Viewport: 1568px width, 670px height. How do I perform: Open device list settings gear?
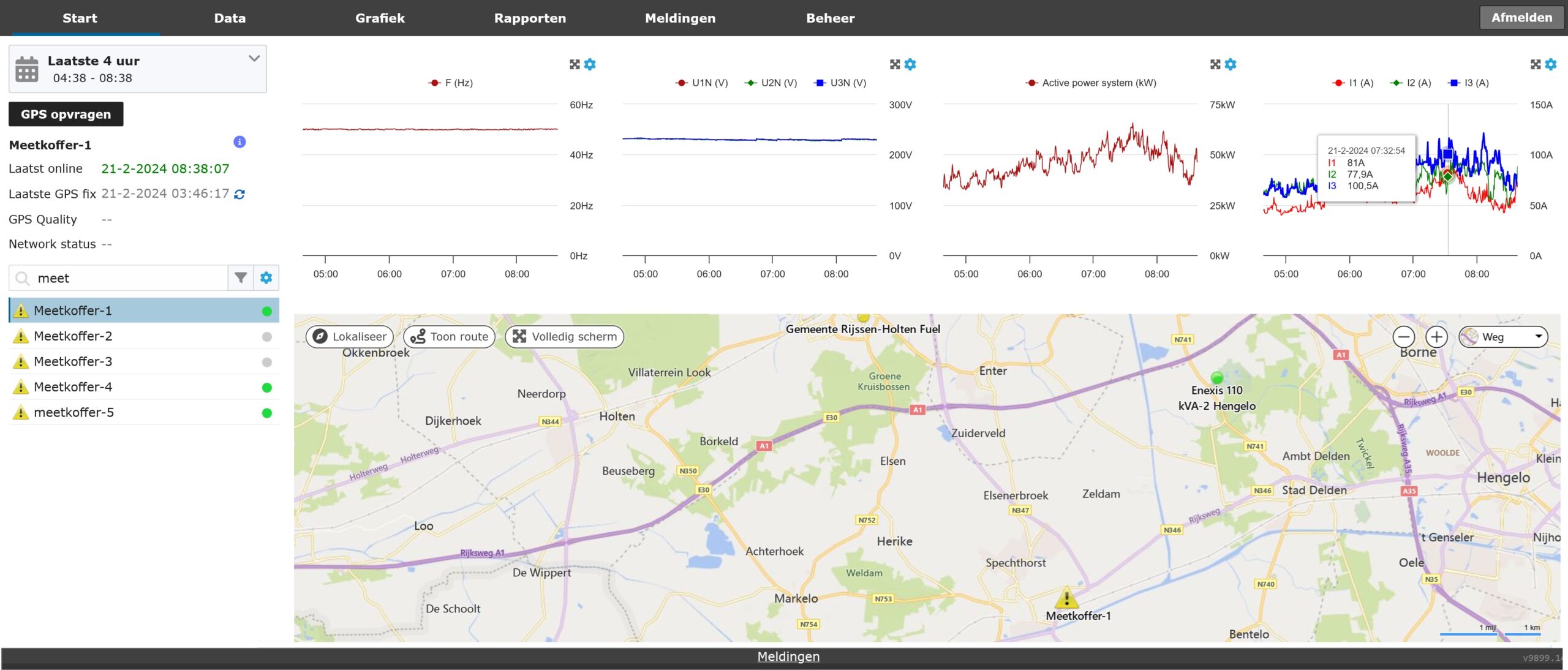(266, 278)
